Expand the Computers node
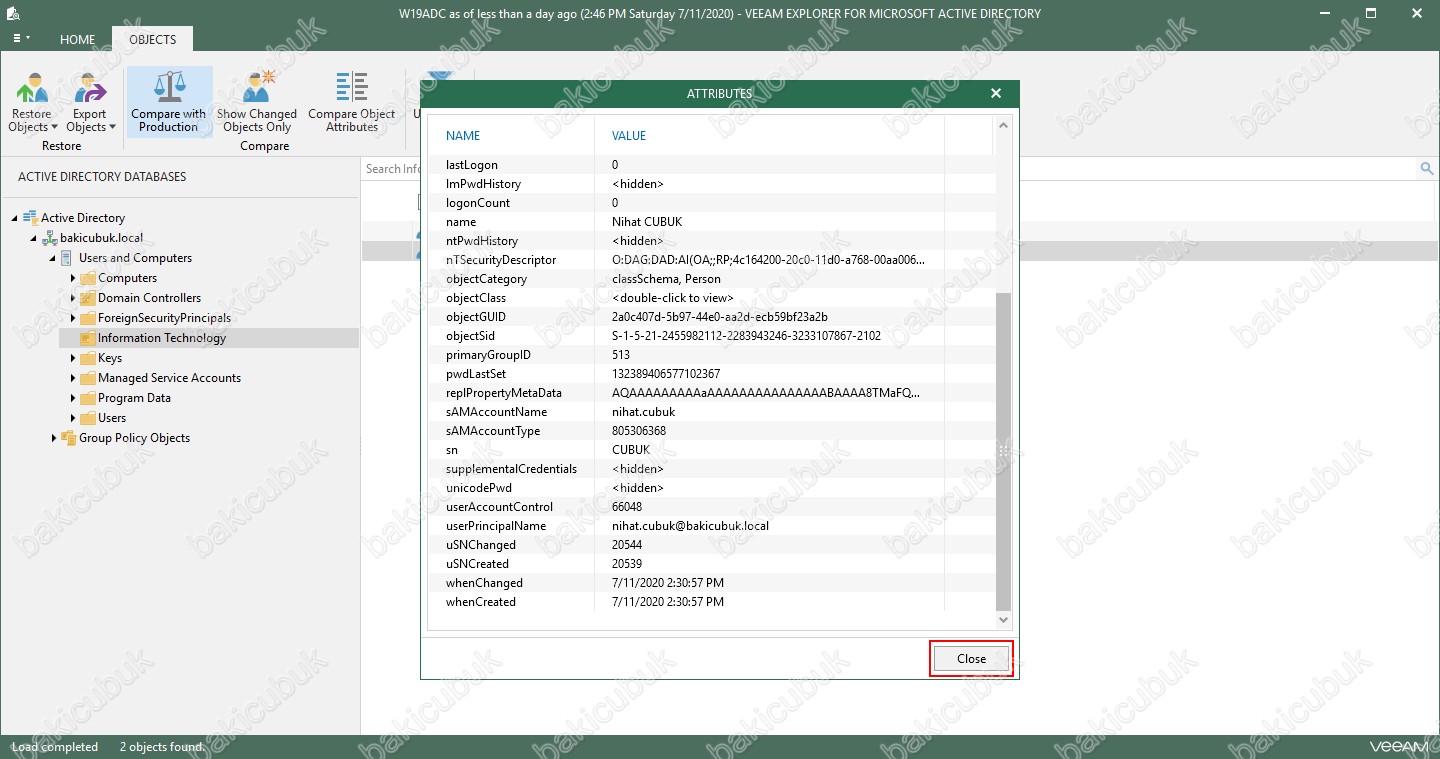 (x=73, y=278)
